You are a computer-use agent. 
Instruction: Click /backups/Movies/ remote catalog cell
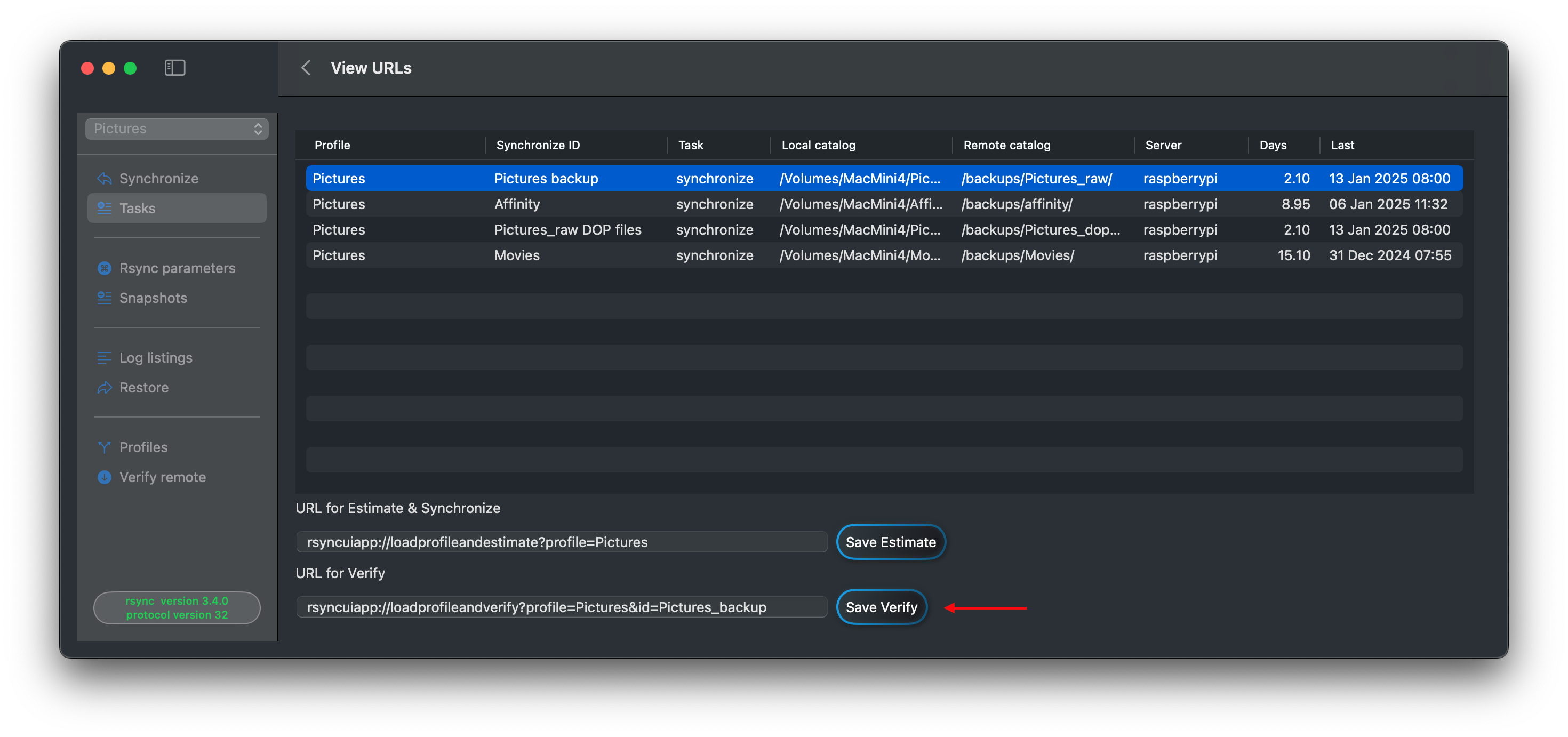coord(1018,255)
